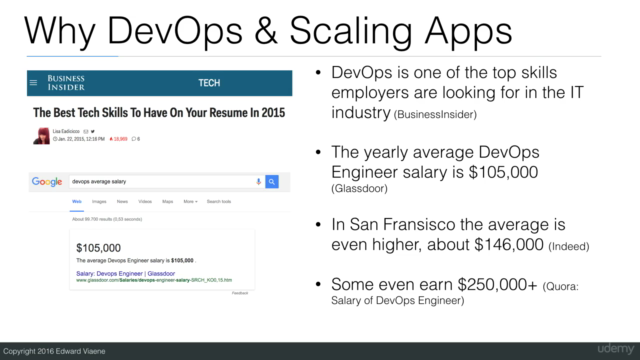Click the Business Insider logo

pos(66,83)
